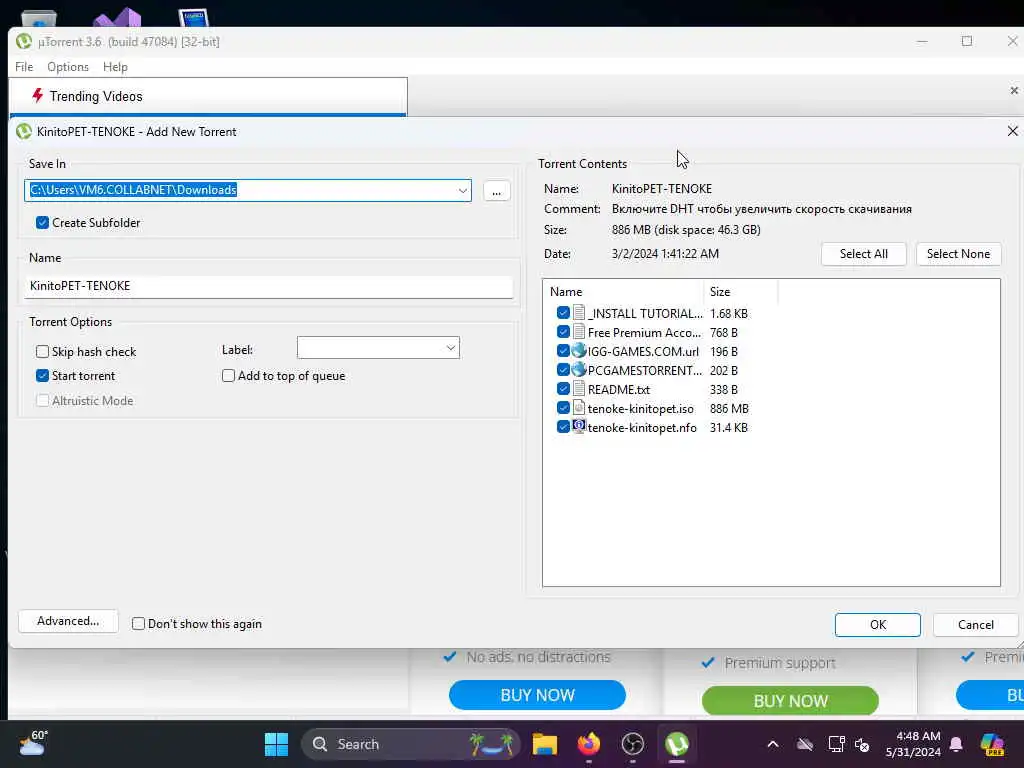Open the Options menu
The image size is (1024, 768).
click(x=68, y=67)
